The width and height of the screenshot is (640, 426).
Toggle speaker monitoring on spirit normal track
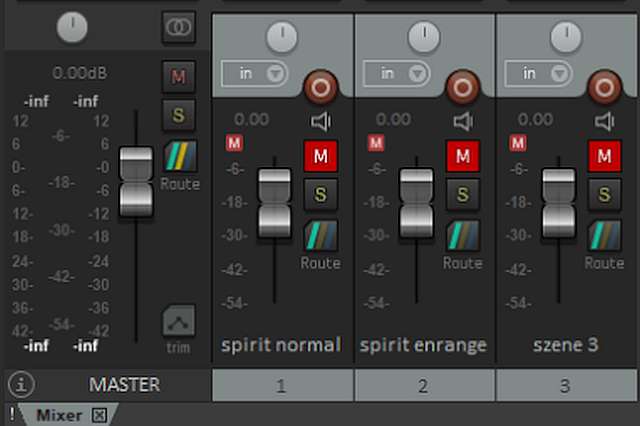(320, 121)
